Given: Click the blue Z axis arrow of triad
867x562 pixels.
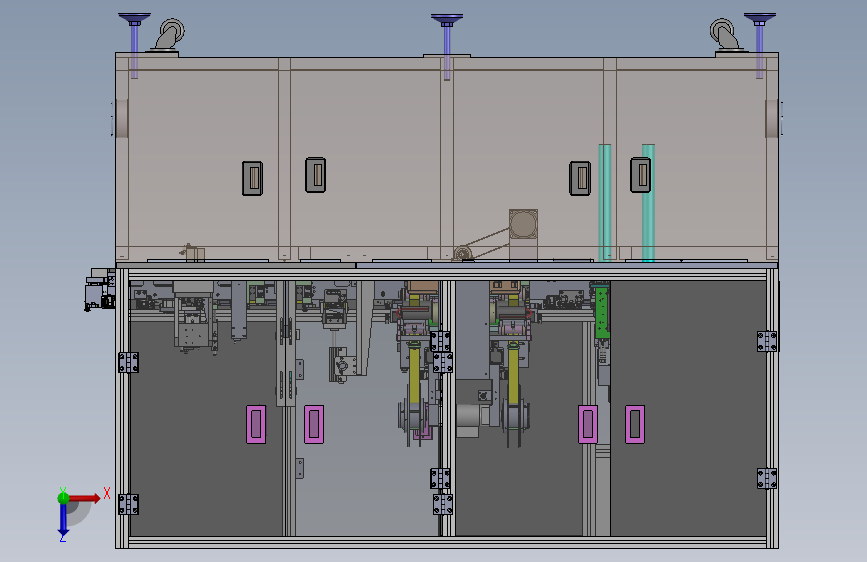Looking at the screenshot, I should click(x=63, y=519).
